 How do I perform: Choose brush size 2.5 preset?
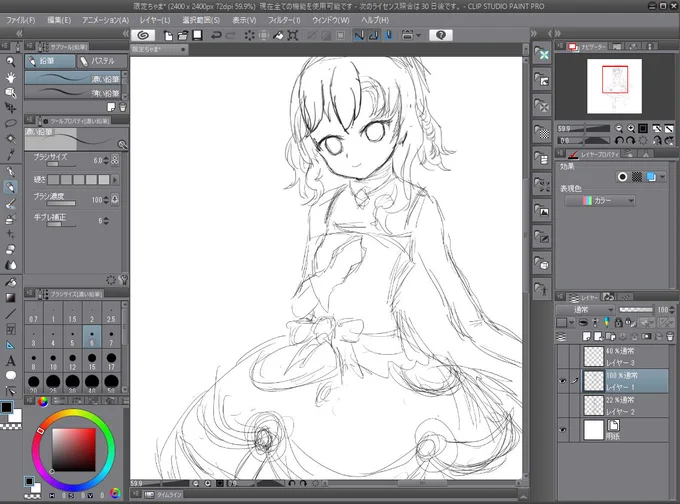[x=111, y=314]
